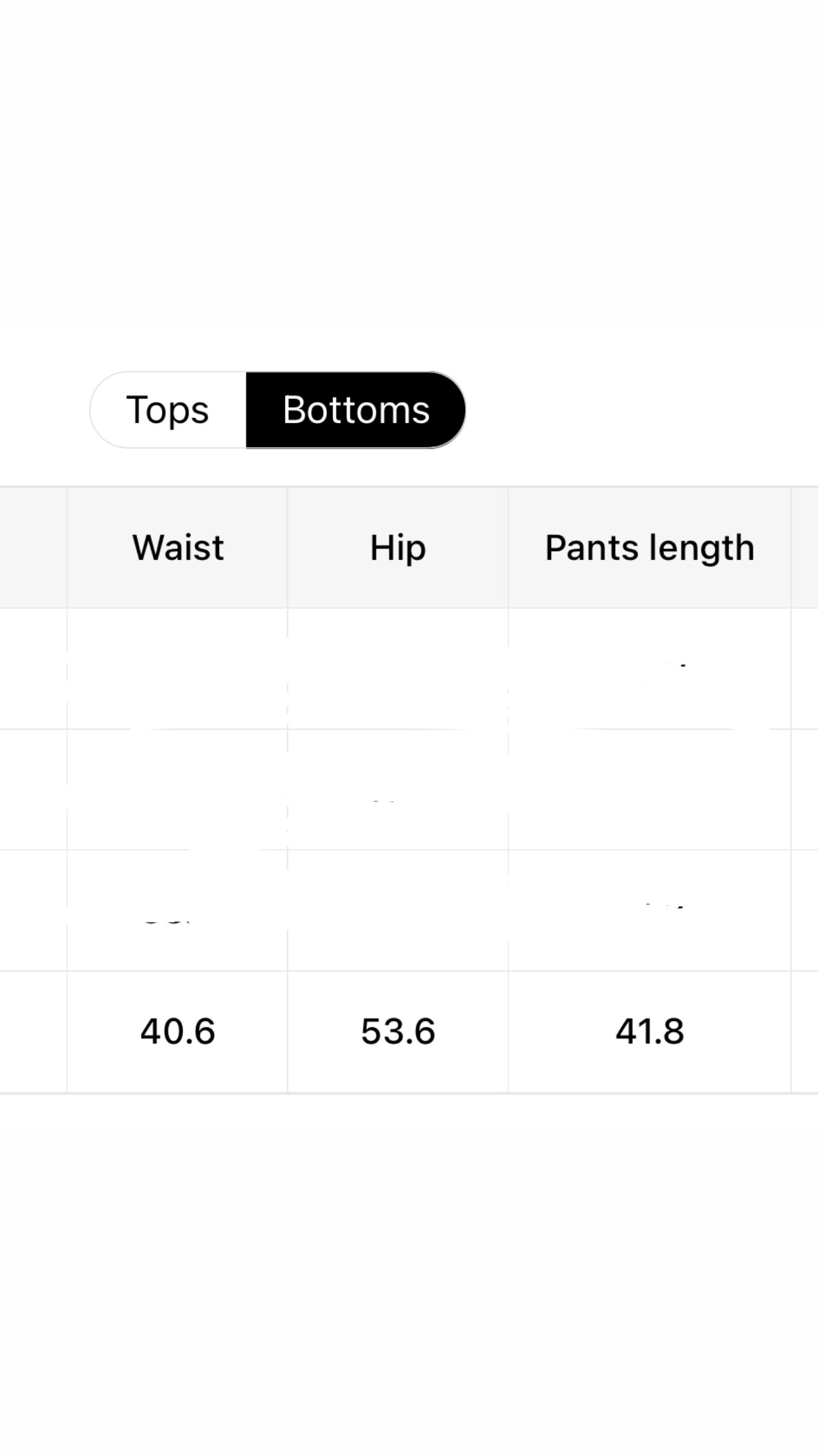This screenshot has width=819, height=1456.
Task: Click the third blank row's Waist cell
Action: (178, 910)
